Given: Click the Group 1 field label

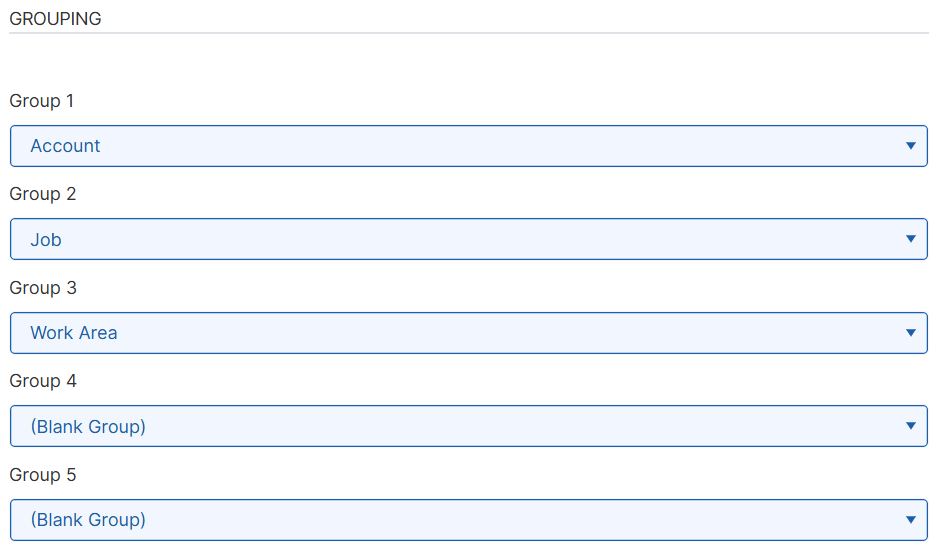Looking at the screenshot, I should (x=42, y=101).
